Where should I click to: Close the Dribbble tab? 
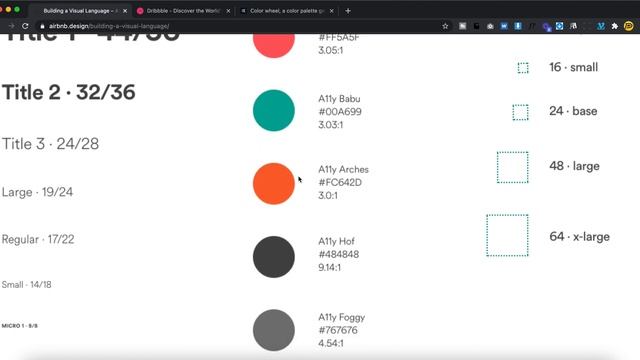pyautogui.click(x=228, y=11)
